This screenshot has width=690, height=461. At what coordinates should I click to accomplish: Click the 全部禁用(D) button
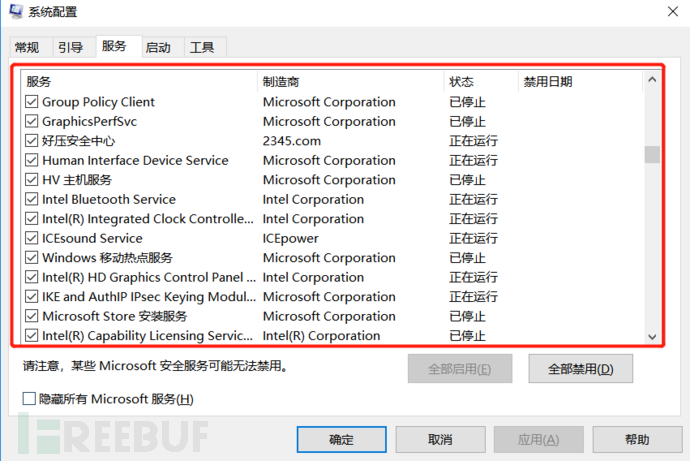click(580, 369)
